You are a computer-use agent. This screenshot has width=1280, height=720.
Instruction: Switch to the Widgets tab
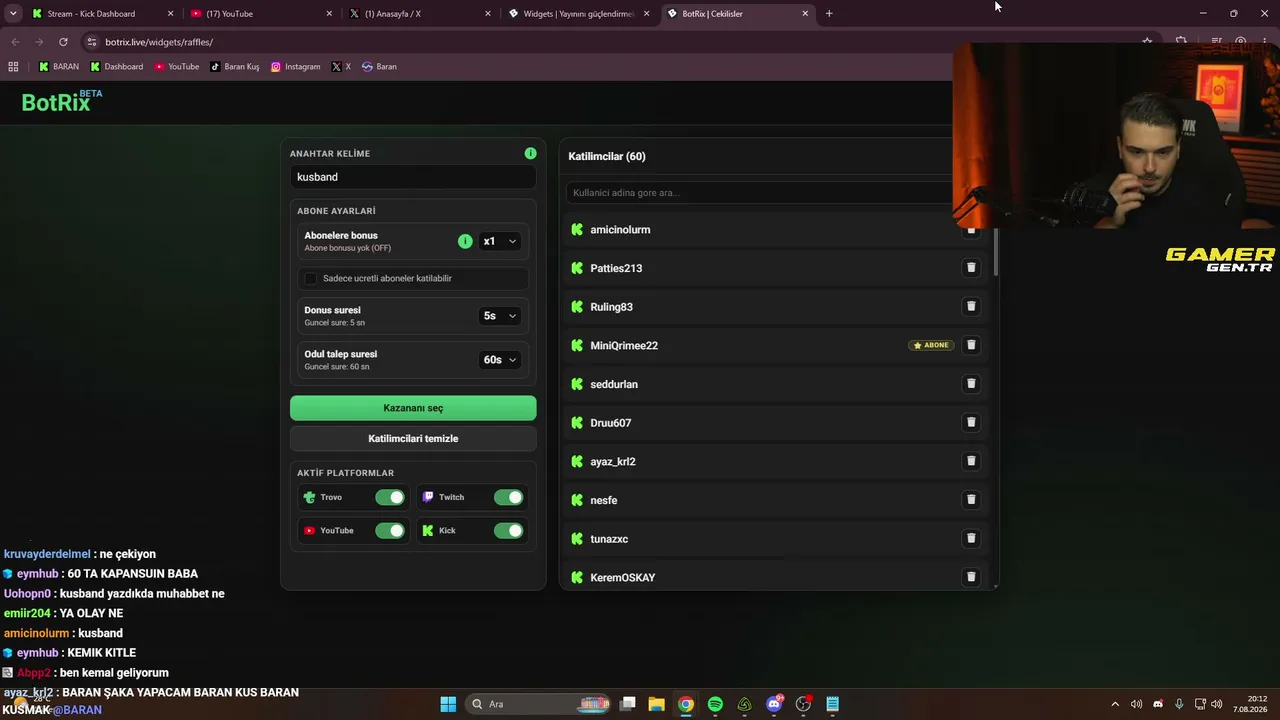pyautogui.click(x=578, y=14)
